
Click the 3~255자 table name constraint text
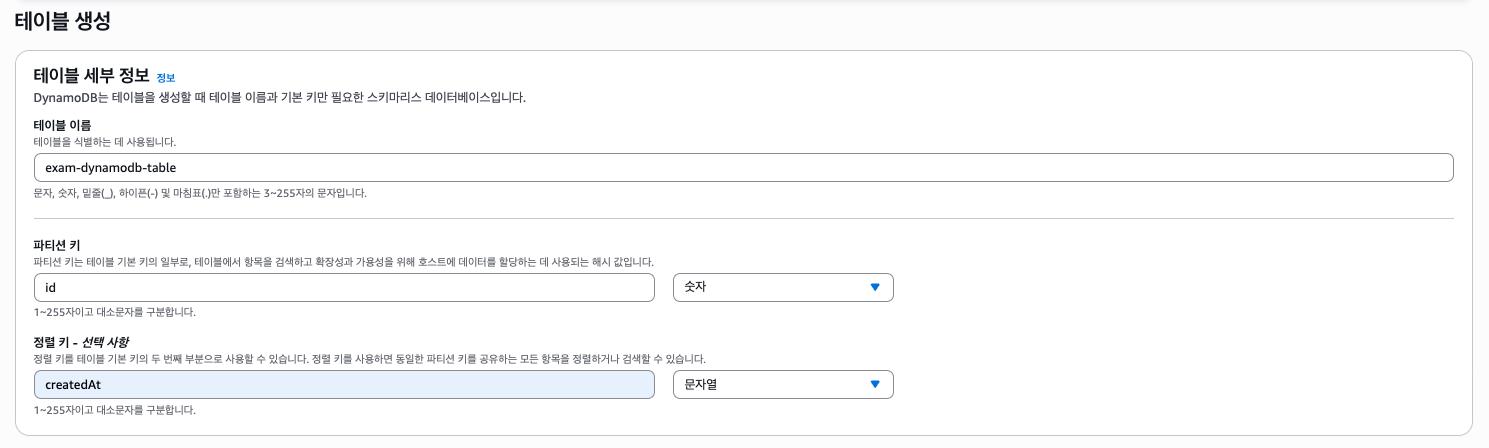(200, 192)
